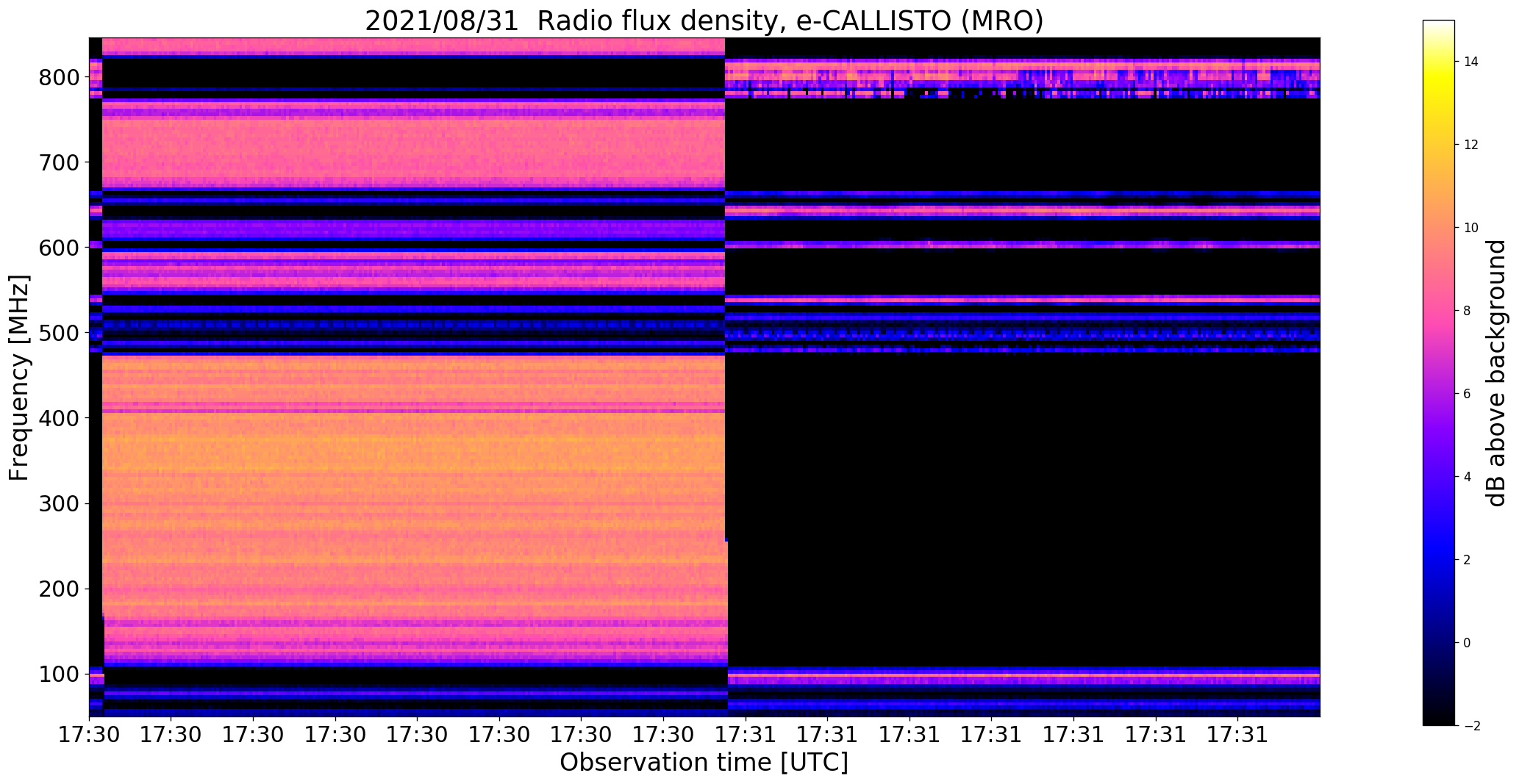Click the 10 value on the colorbar scale
Screen dimensions: 1519x784
pyautogui.click(x=1471, y=228)
